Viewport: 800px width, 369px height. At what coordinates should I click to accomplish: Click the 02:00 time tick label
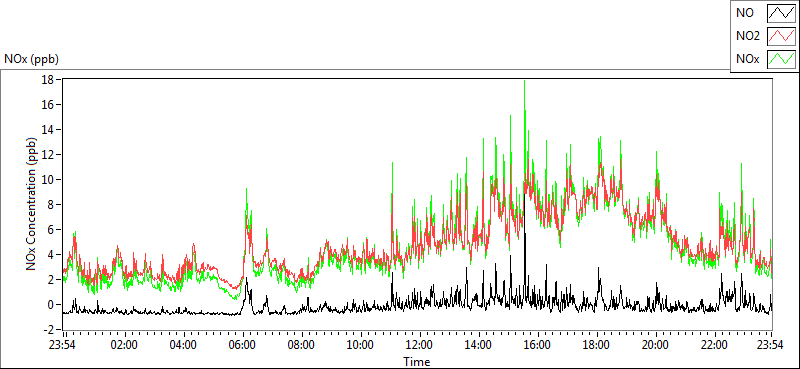coord(124,345)
